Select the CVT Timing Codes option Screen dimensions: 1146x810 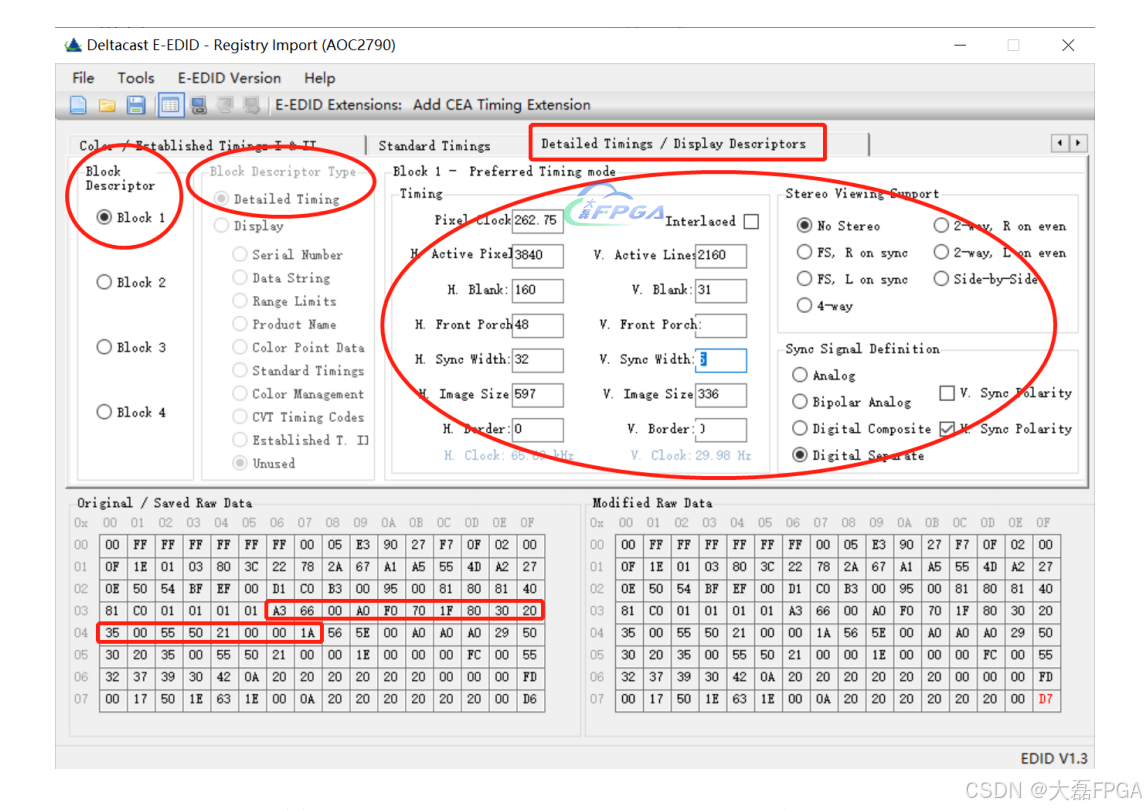tap(240, 417)
